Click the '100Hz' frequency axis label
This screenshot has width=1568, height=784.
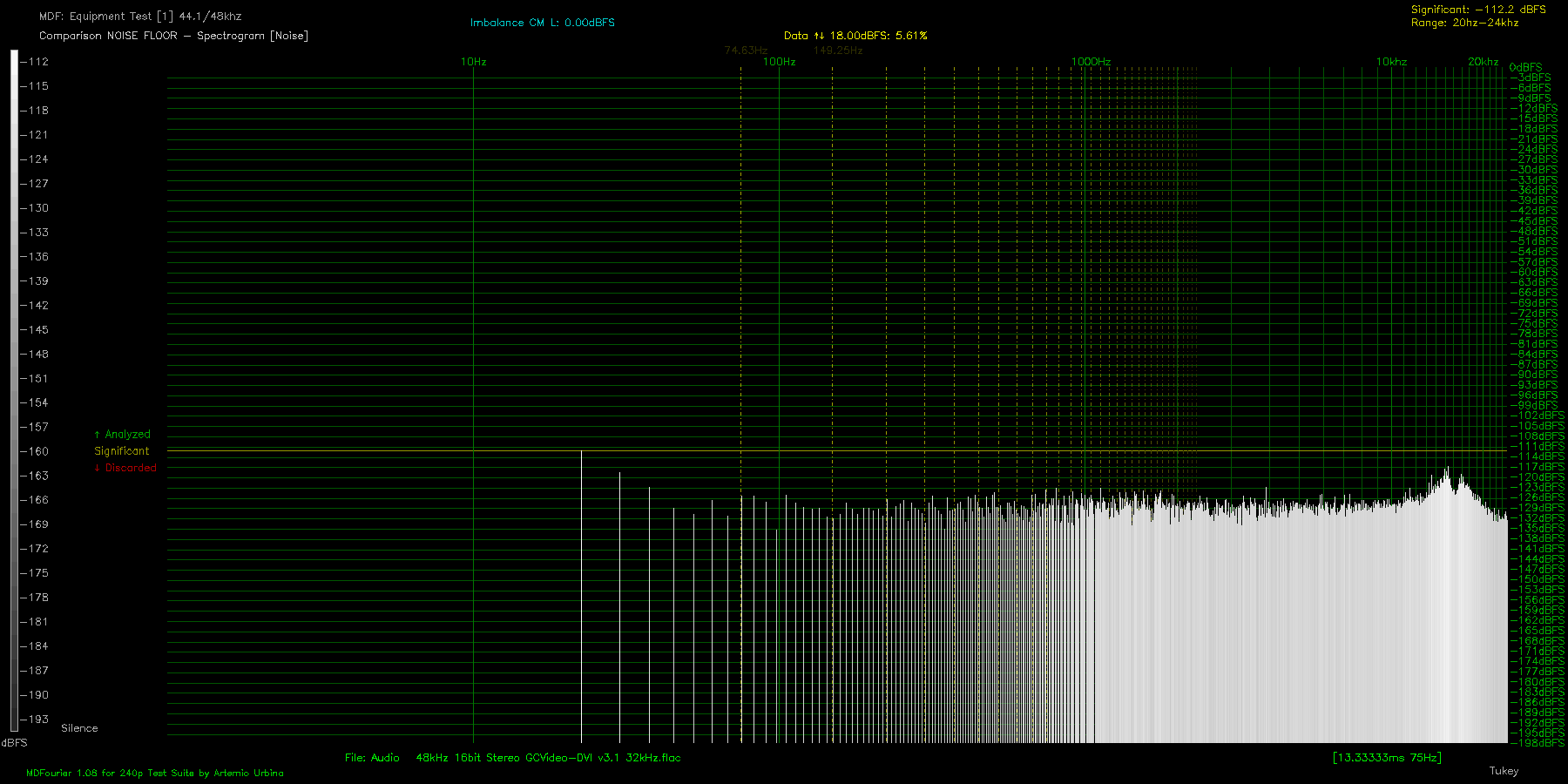point(779,62)
